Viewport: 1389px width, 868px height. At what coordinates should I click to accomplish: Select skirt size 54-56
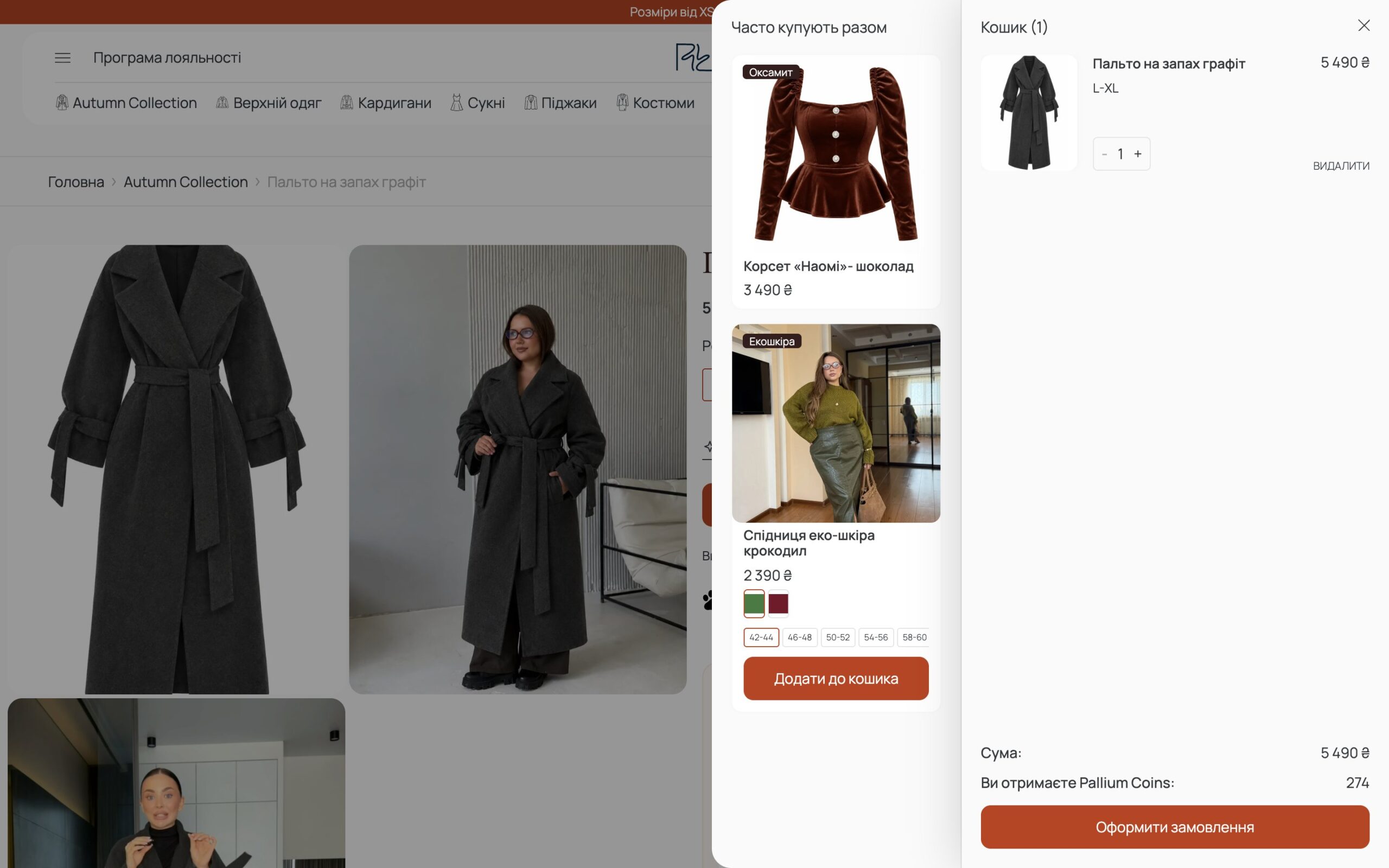click(876, 637)
